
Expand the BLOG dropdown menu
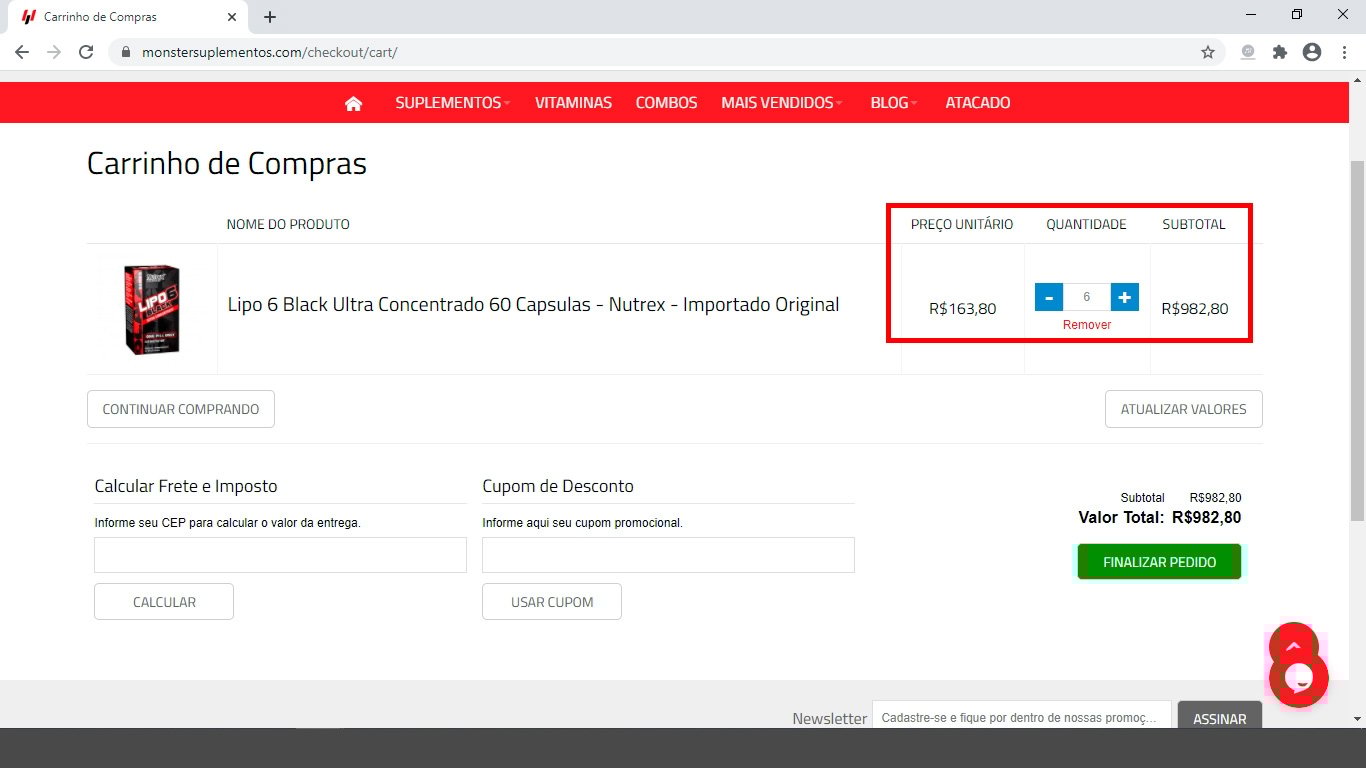[x=894, y=103]
